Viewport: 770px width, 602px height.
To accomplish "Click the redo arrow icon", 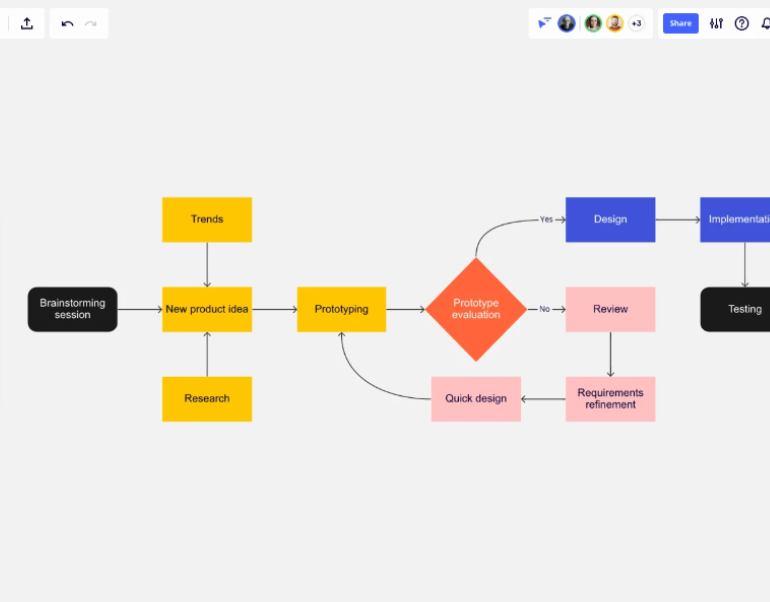I will 90,24.
